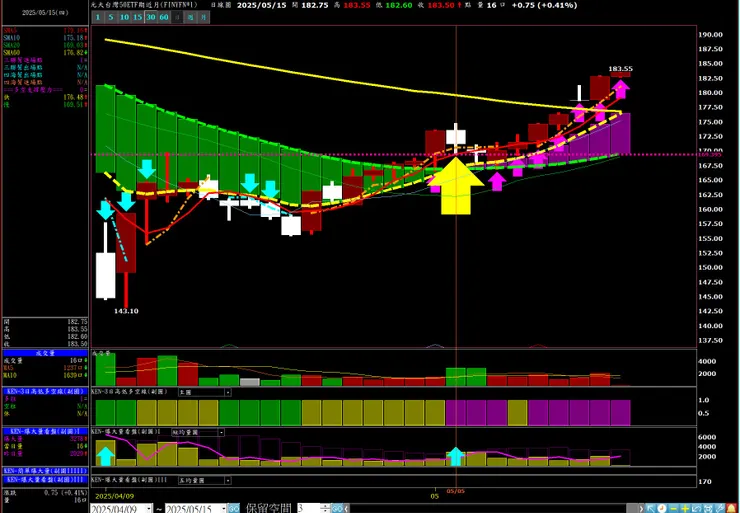Open the KEN-爆大量看盤 I 短均量圖 dropdown
This screenshot has width=740, height=513.
click(x=221, y=432)
